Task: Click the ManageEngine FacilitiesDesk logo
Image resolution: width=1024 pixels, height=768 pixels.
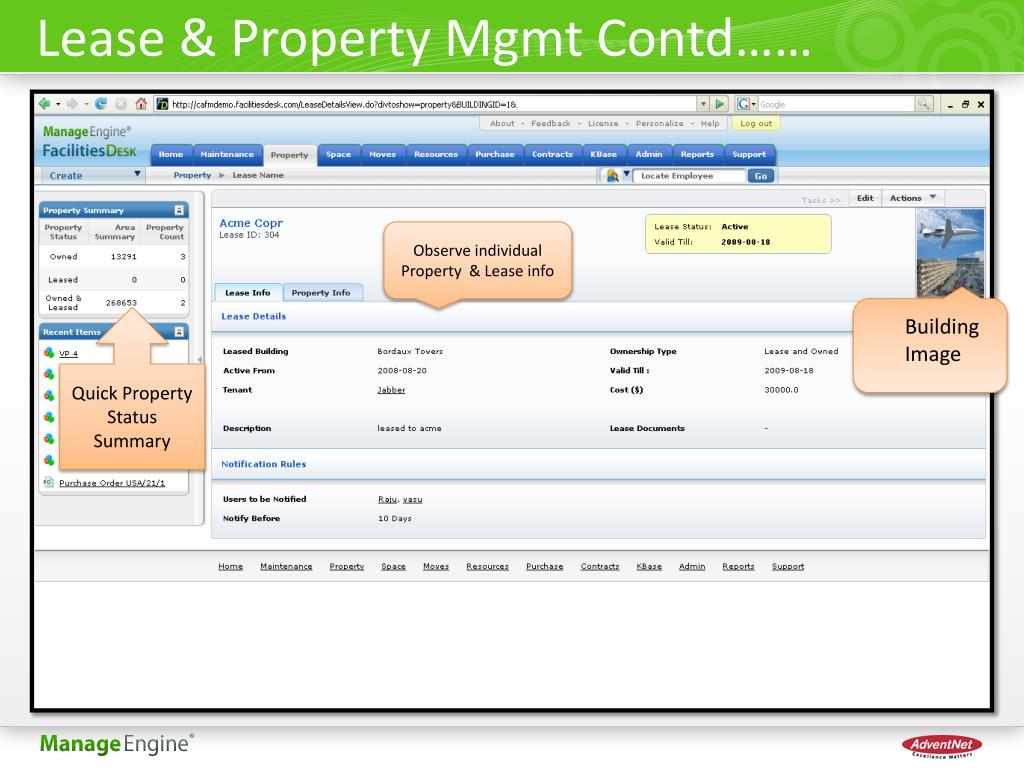Action: [x=89, y=142]
